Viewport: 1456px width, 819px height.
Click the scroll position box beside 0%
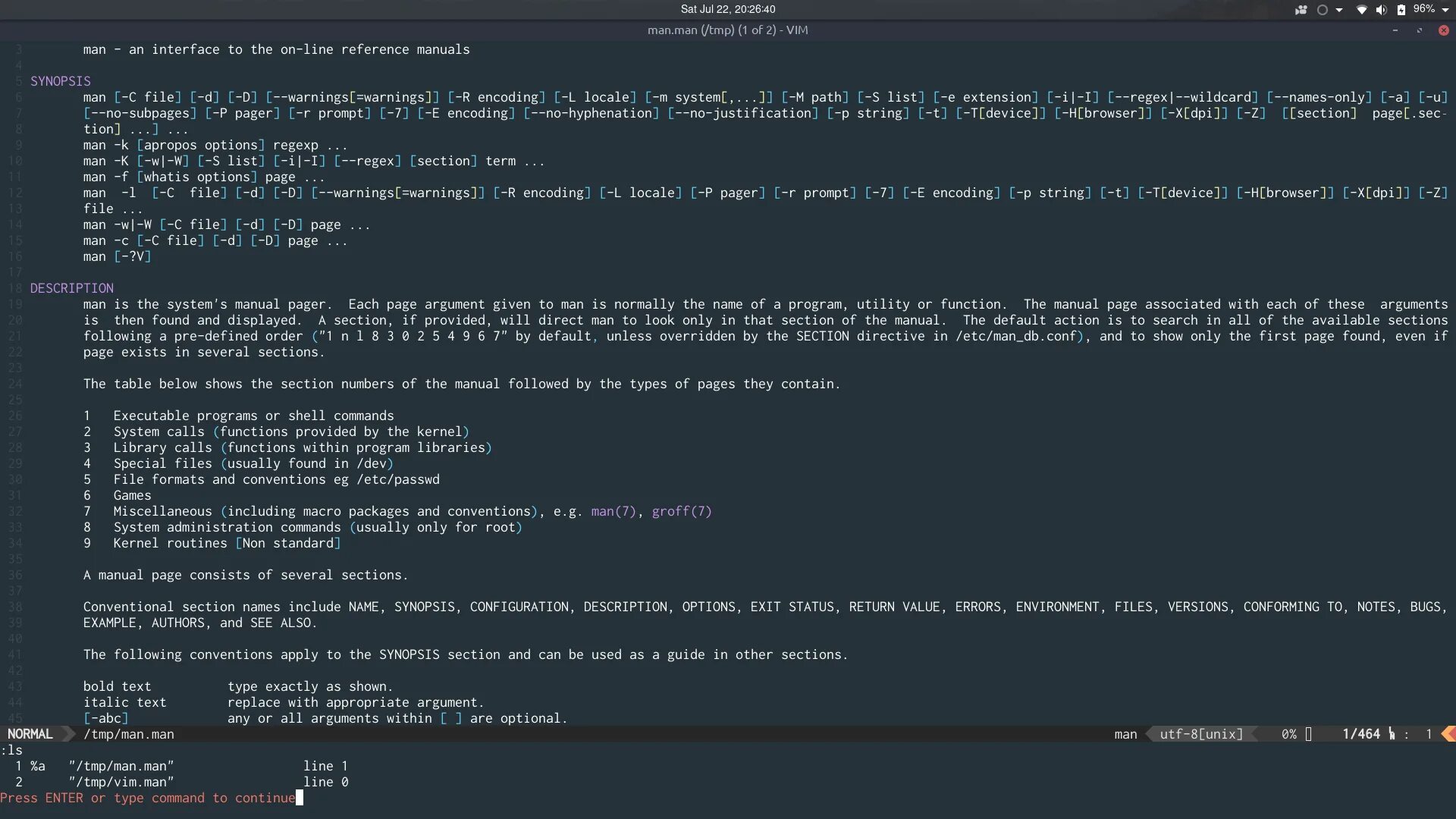(1308, 734)
